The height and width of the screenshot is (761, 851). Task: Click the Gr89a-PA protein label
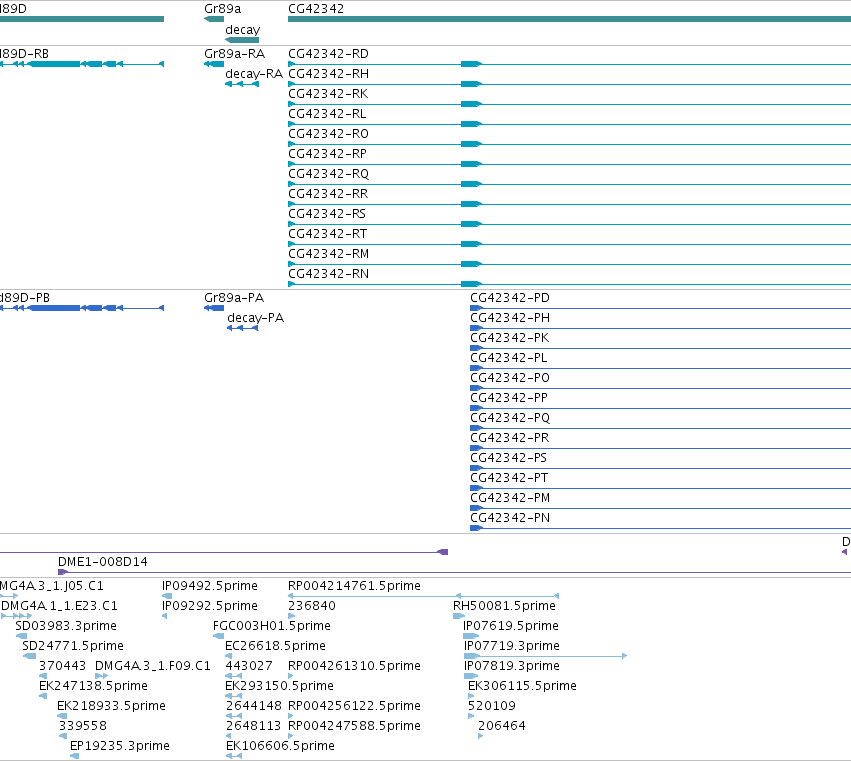click(234, 298)
